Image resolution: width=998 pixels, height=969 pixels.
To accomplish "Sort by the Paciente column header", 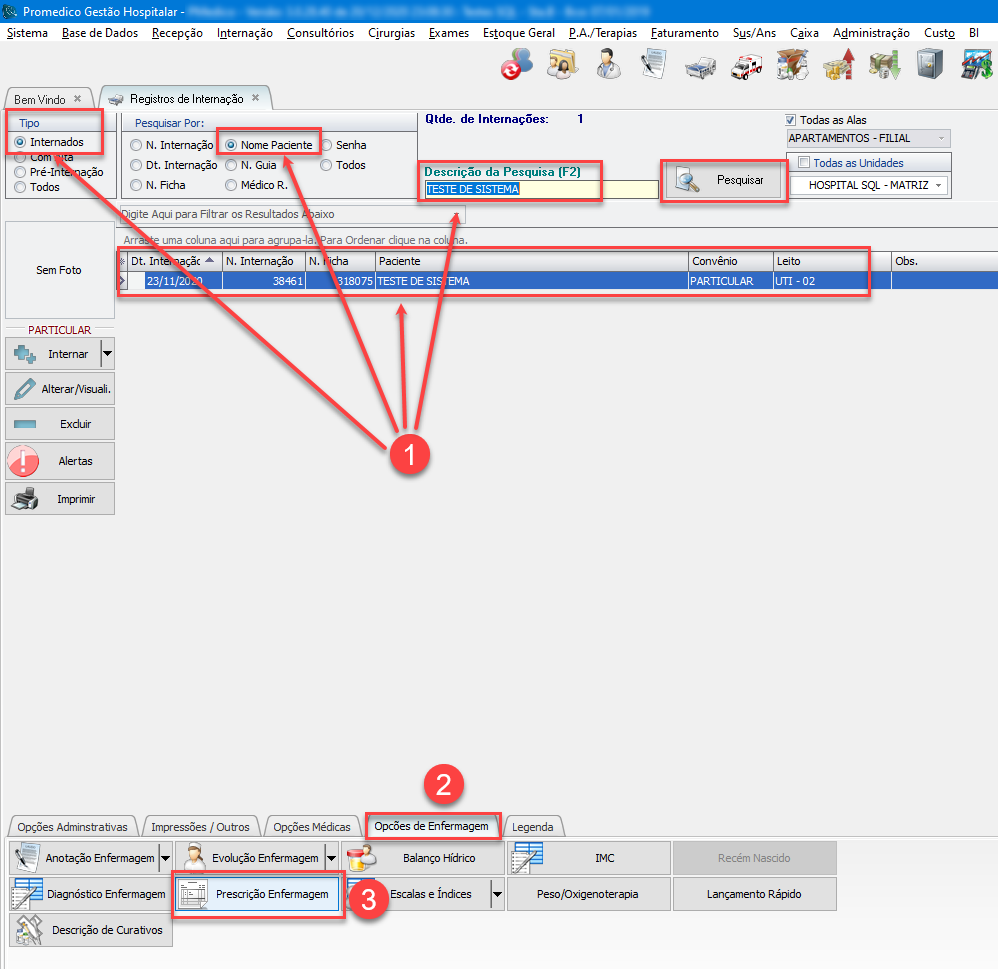I will pos(530,261).
